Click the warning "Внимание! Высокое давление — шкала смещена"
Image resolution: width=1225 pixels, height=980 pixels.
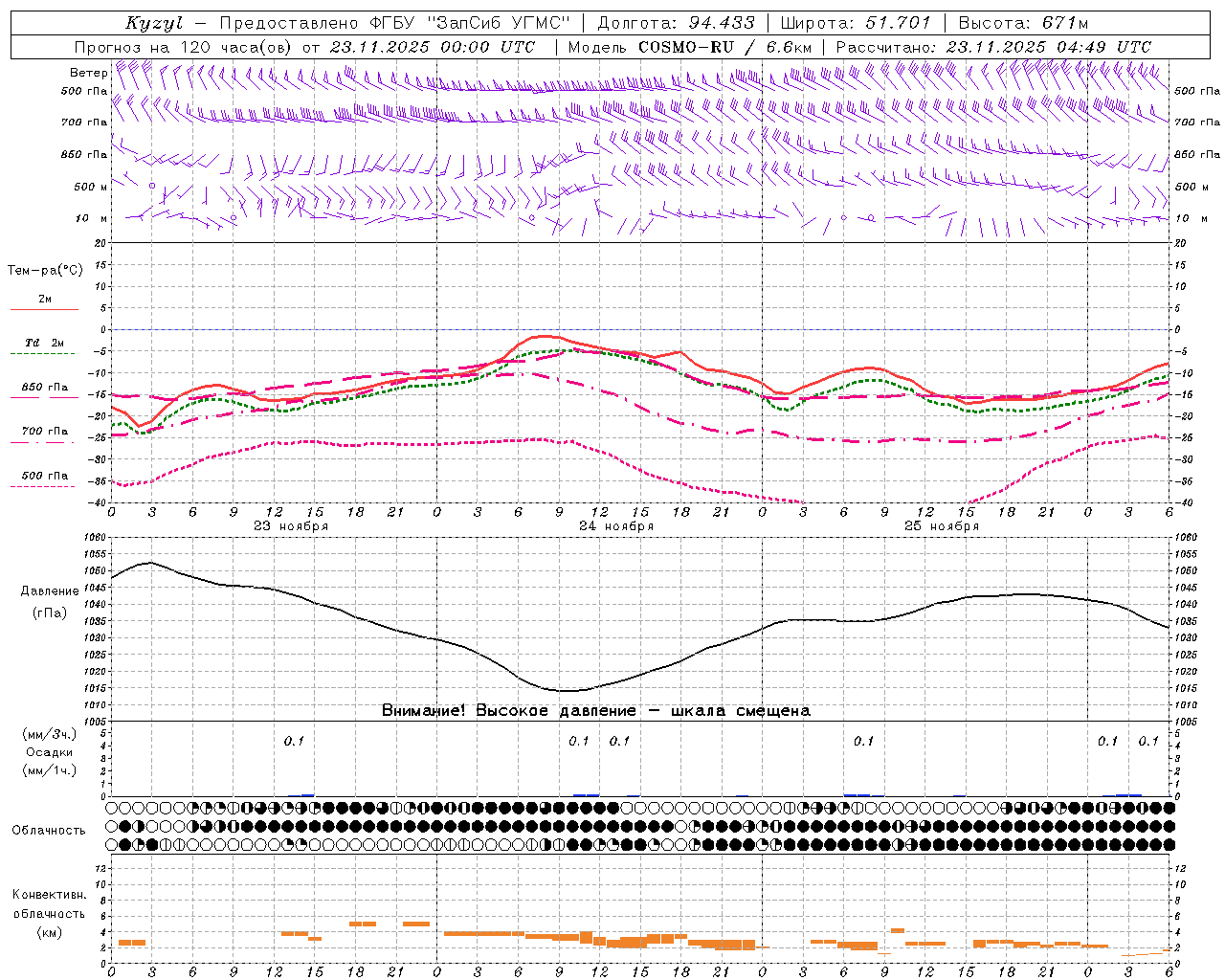tap(596, 711)
